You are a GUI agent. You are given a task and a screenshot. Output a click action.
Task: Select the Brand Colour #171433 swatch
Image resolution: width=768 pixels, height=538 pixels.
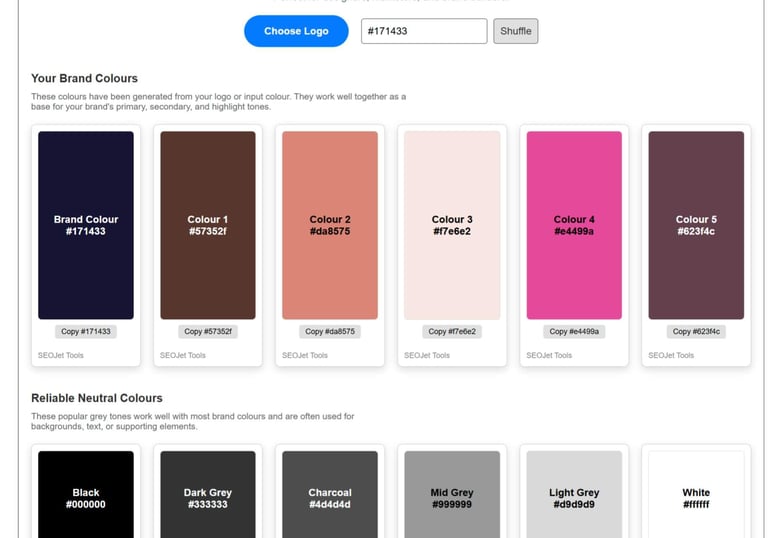point(86,225)
